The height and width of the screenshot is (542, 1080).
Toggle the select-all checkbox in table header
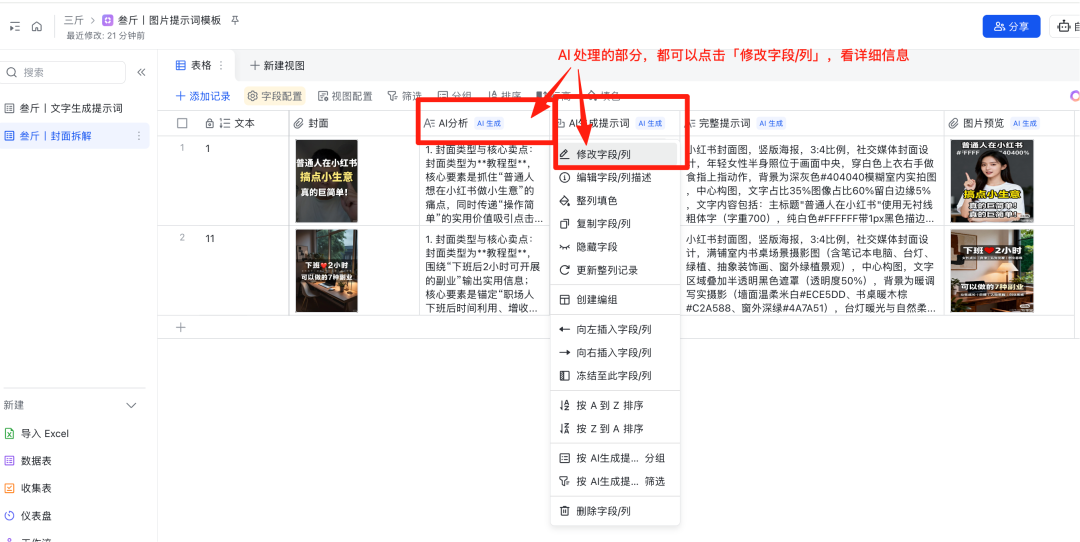click(x=182, y=123)
